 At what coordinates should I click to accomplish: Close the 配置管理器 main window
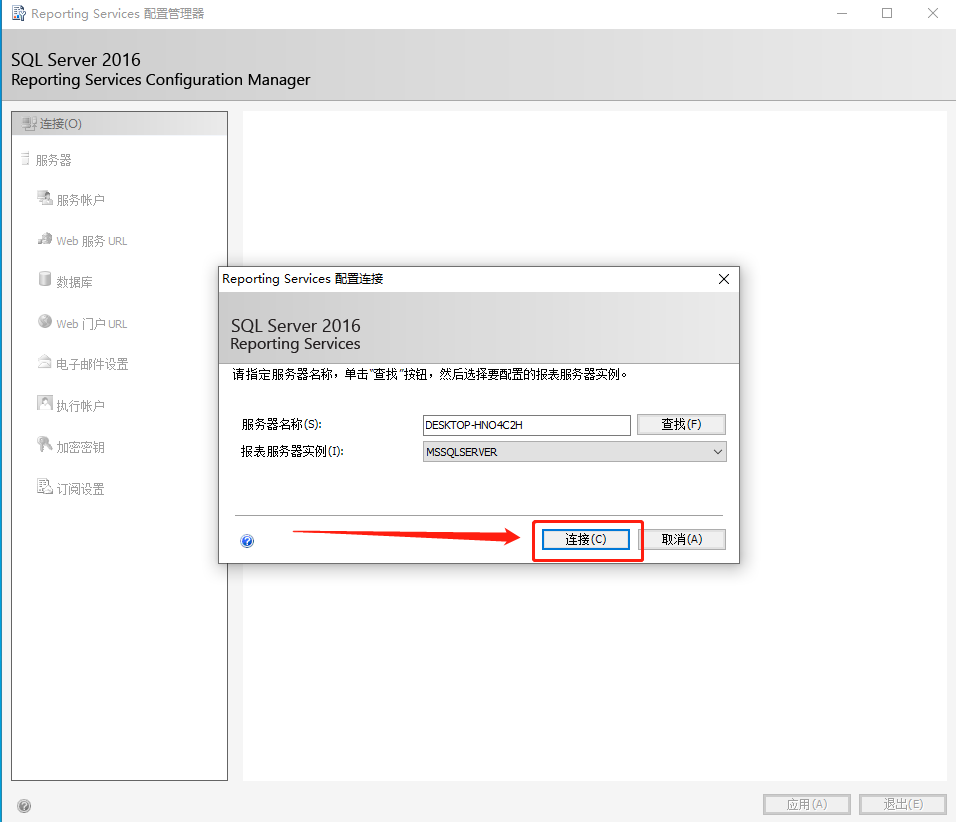(x=933, y=13)
